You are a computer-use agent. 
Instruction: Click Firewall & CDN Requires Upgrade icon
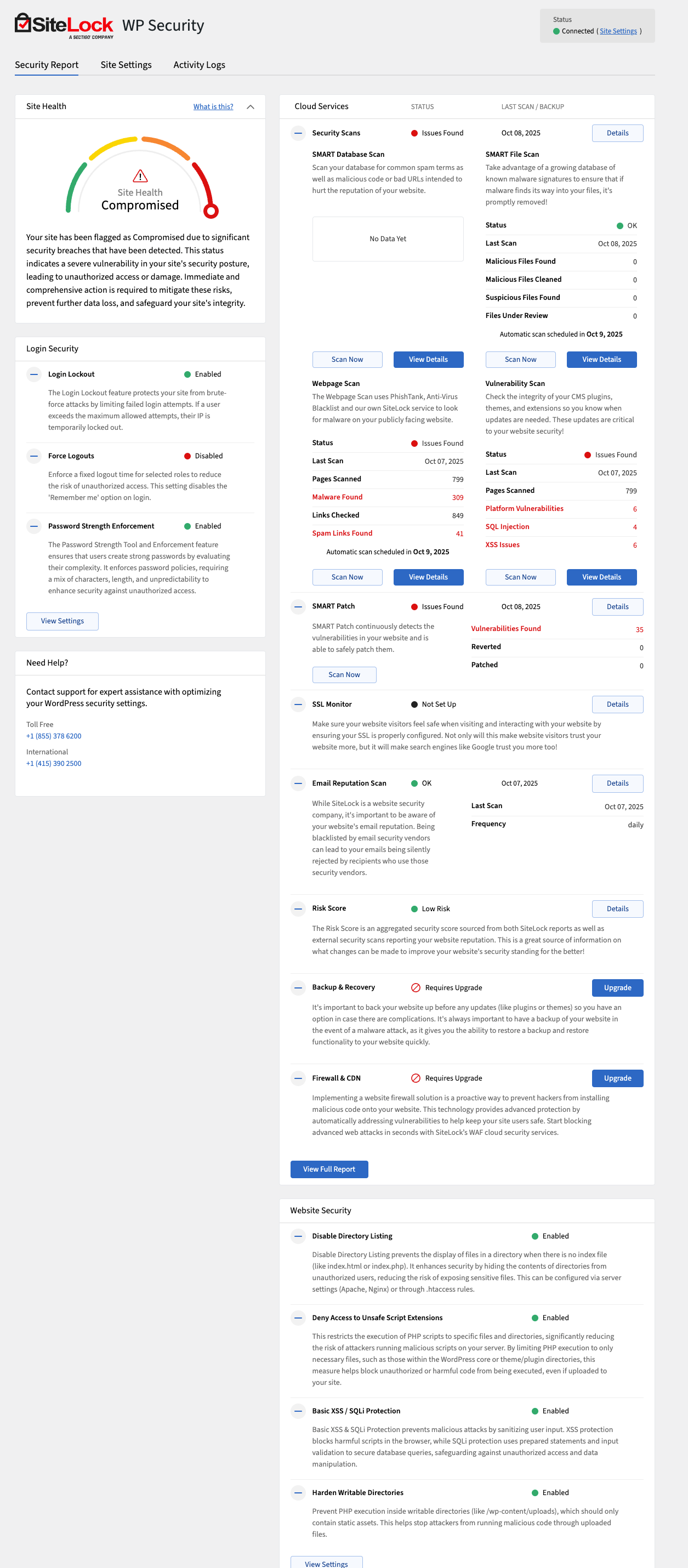tap(416, 1078)
